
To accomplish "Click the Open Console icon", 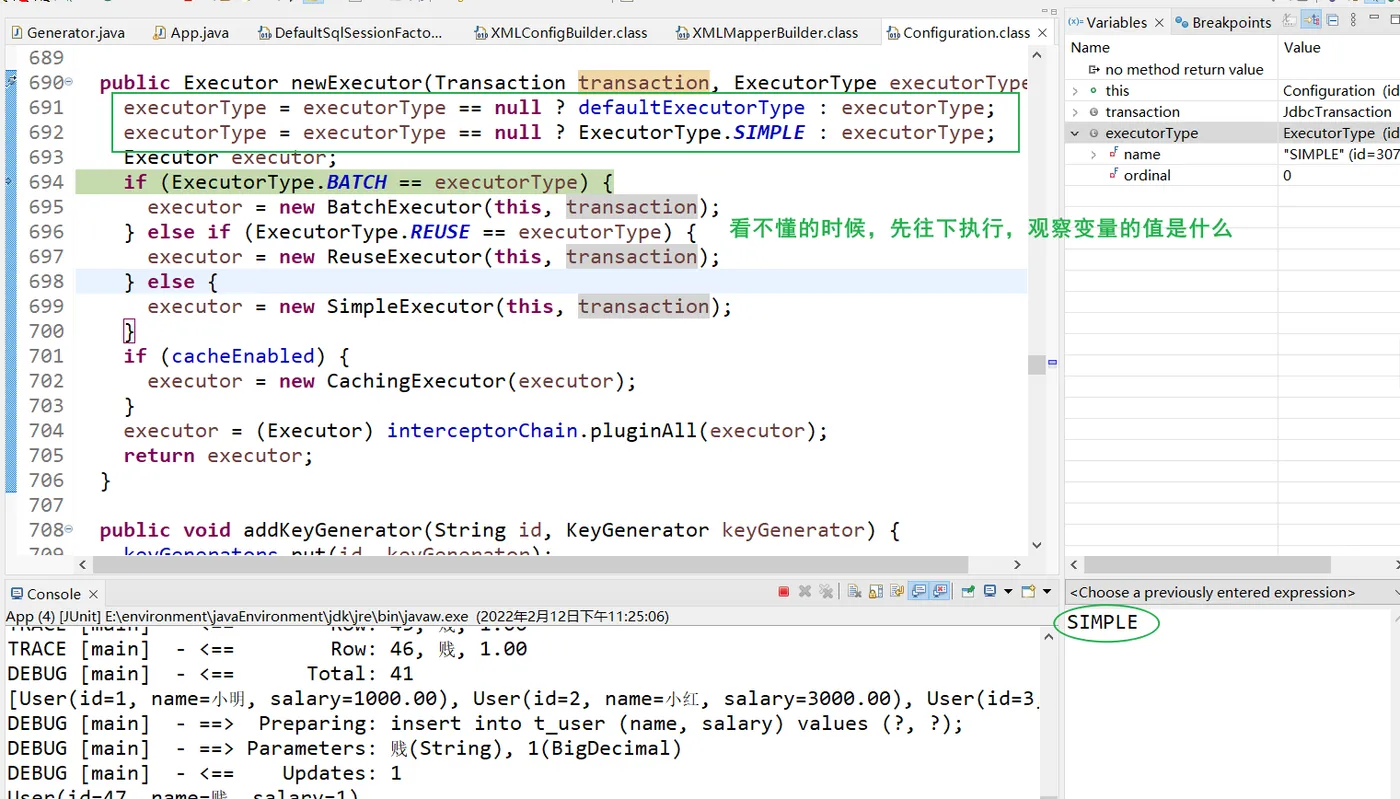I will pyautogui.click(x=1028, y=591).
